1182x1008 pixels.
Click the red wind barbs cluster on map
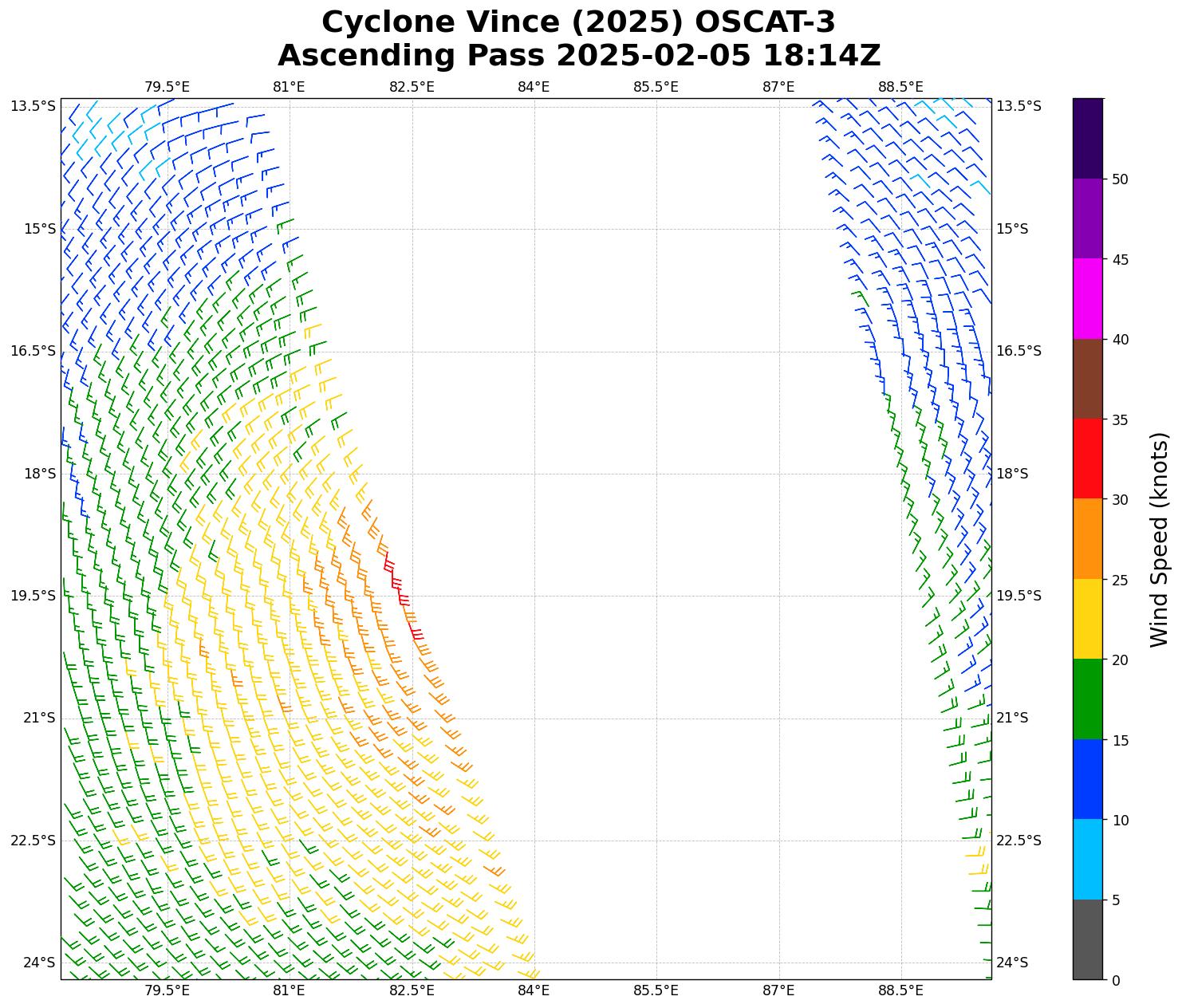(399, 592)
